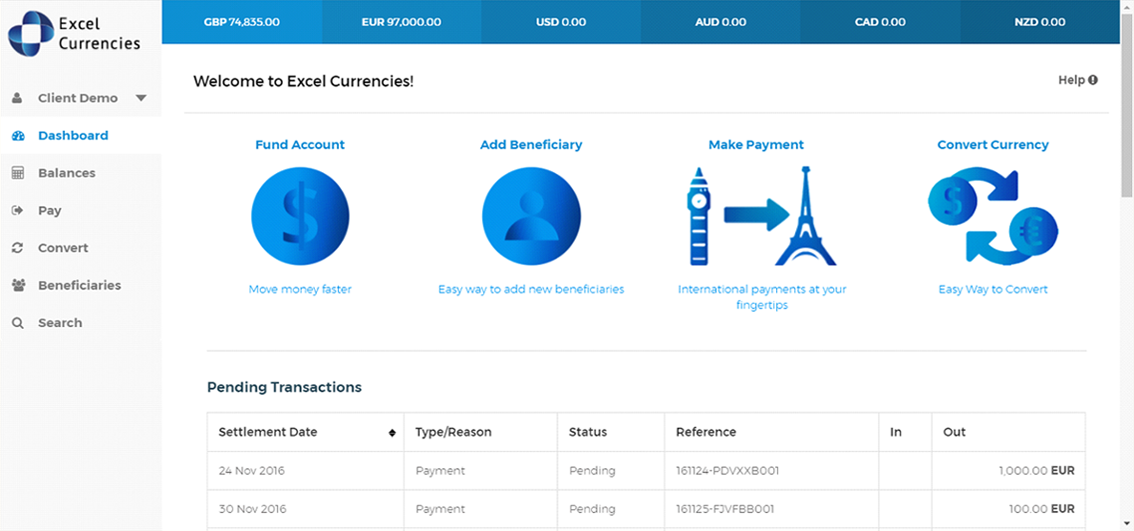Click the Search magnifier icon in sidebar
The image size is (1134, 531).
click(18, 323)
